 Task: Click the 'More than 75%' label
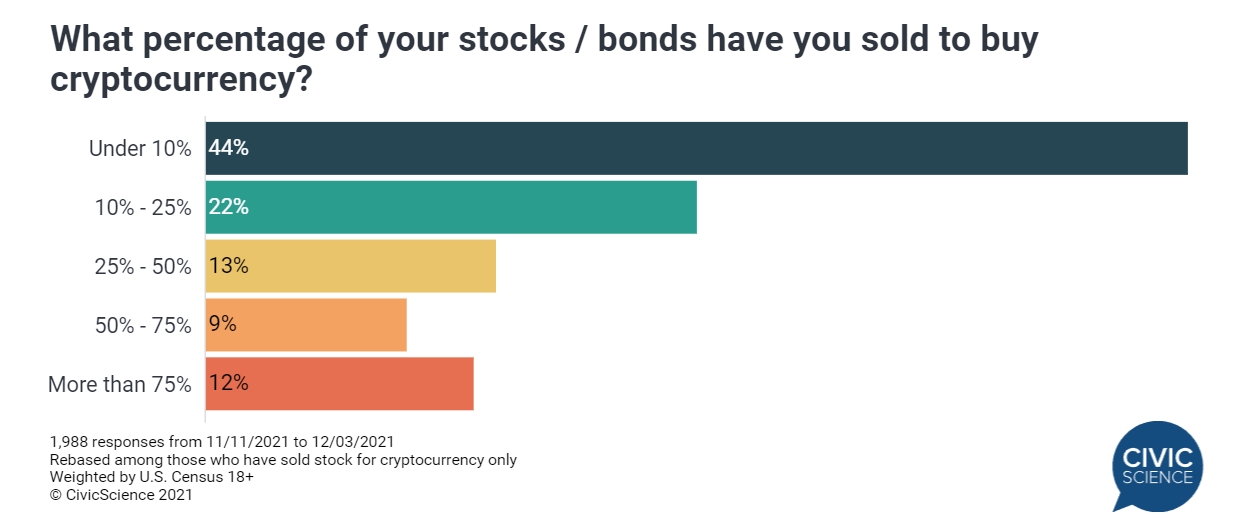point(120,384)
